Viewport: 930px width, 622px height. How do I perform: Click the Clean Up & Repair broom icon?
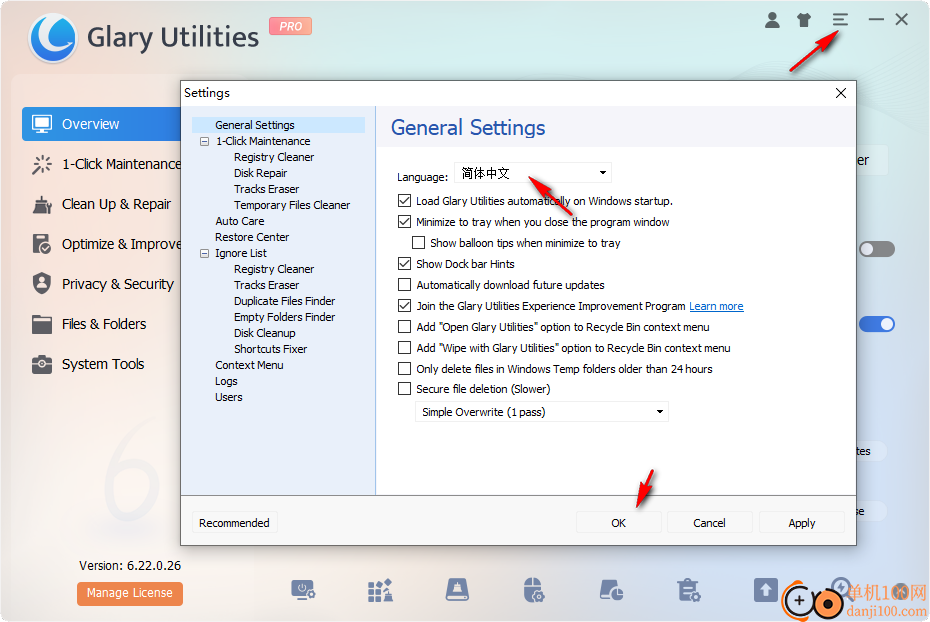point(42,205)
